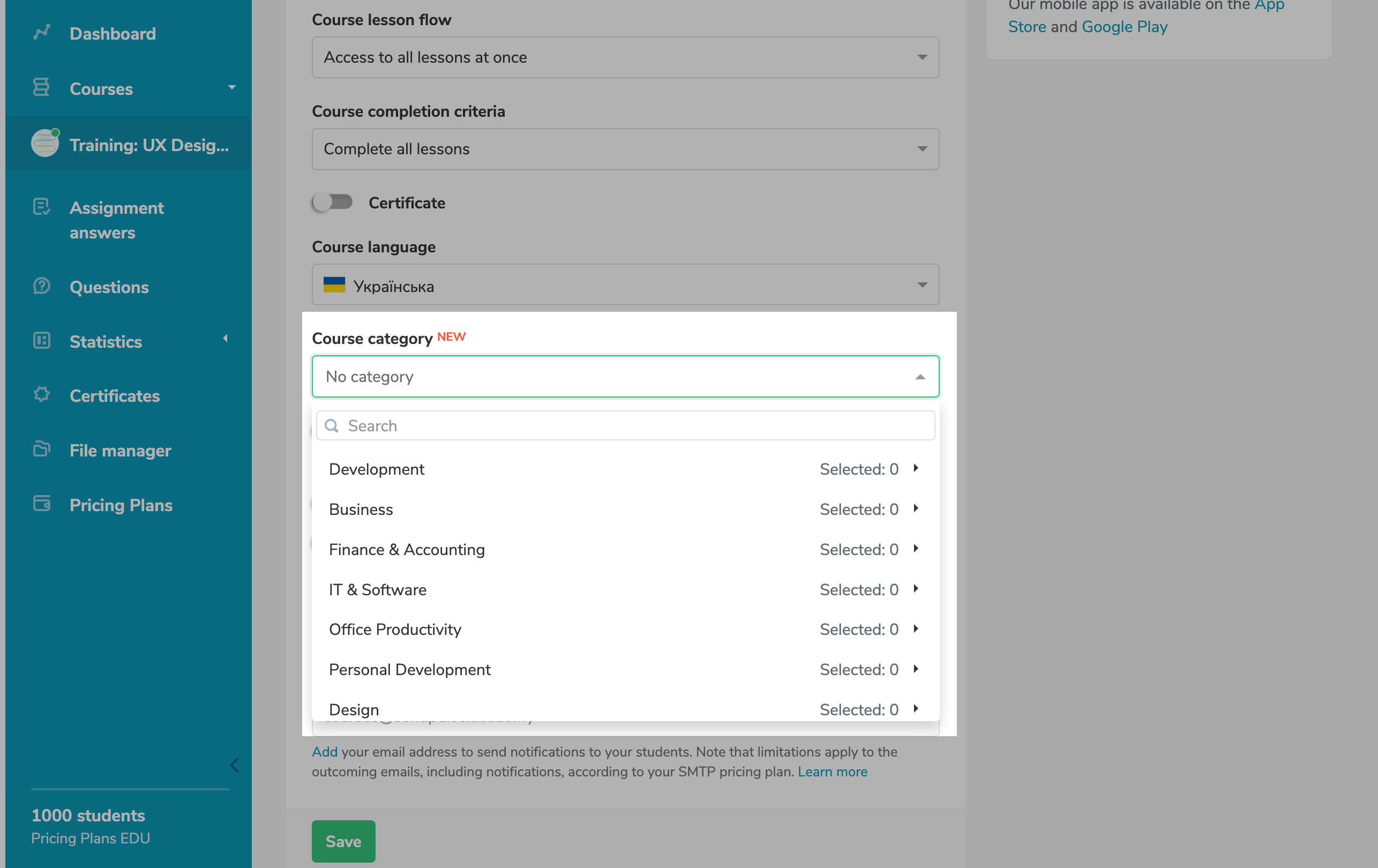Open the Learn more link
Image resolution: width=1378 pixels, height=868 pixels.
tap(832, 772)
